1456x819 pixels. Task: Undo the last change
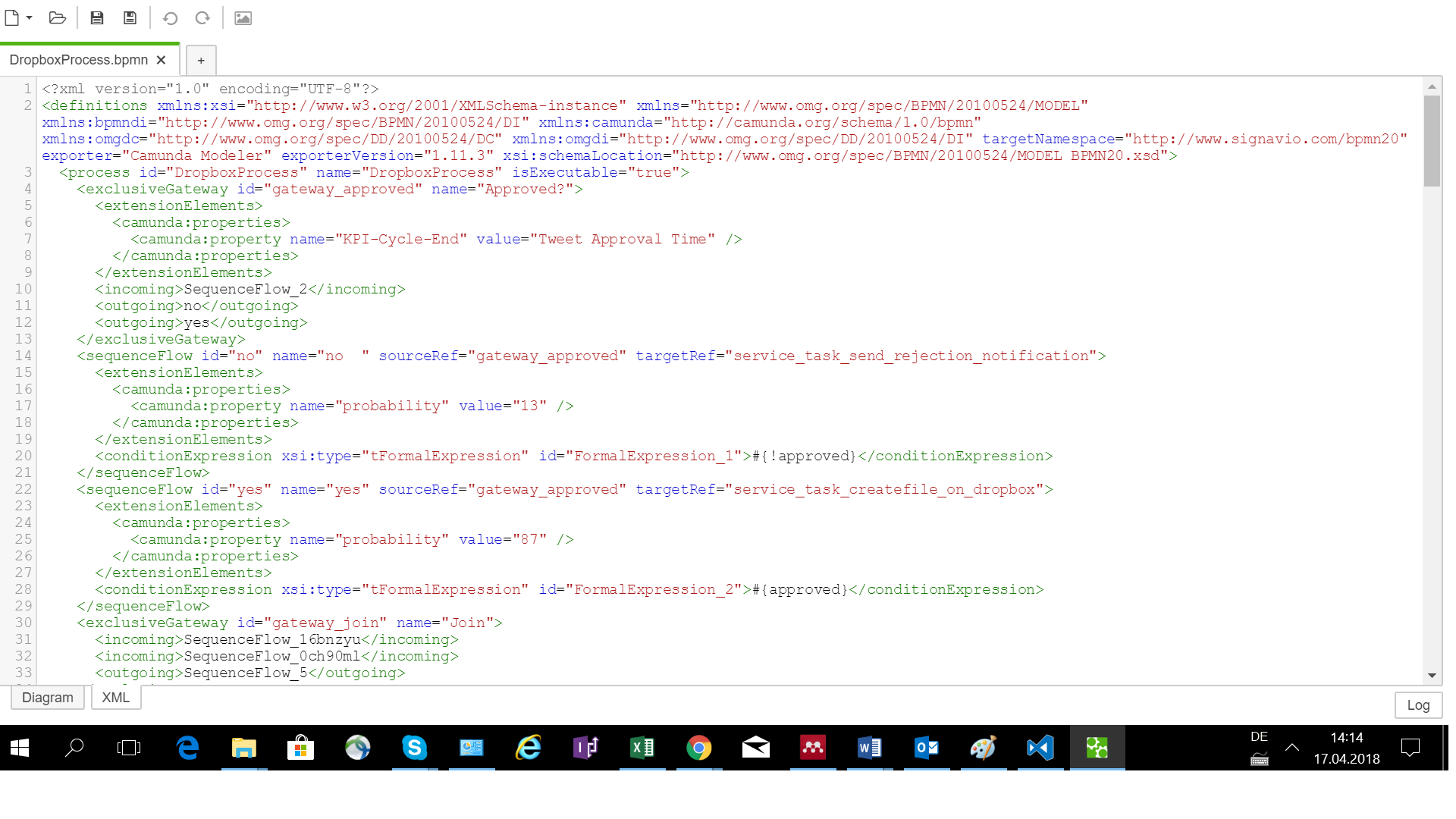pos(170,17)
